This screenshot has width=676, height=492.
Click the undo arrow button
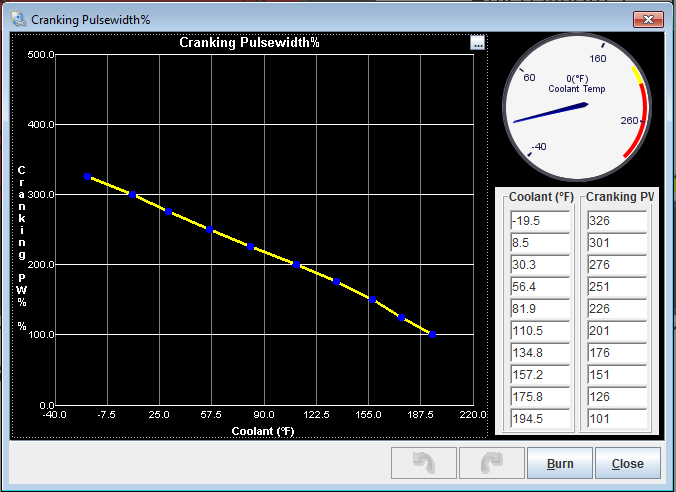coord(423,464)
